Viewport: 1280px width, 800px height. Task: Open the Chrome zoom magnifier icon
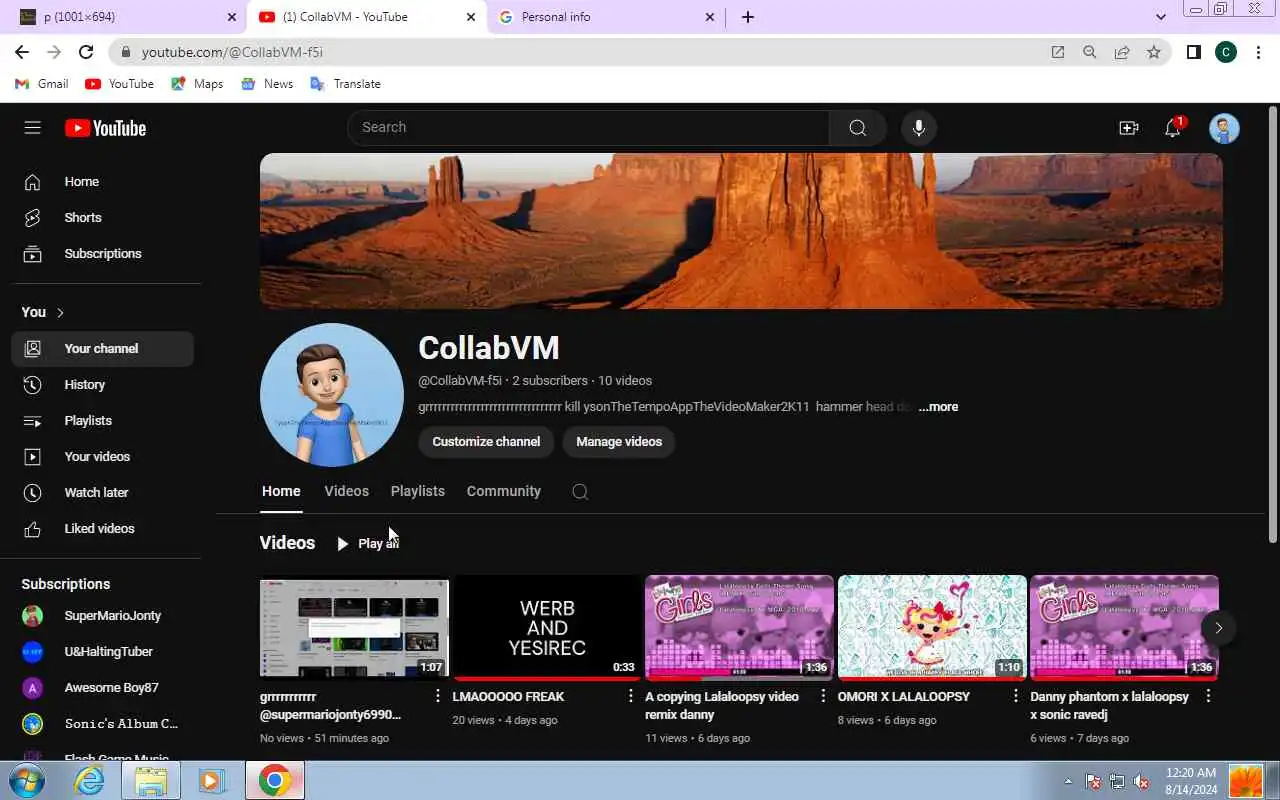[1090, 52]
